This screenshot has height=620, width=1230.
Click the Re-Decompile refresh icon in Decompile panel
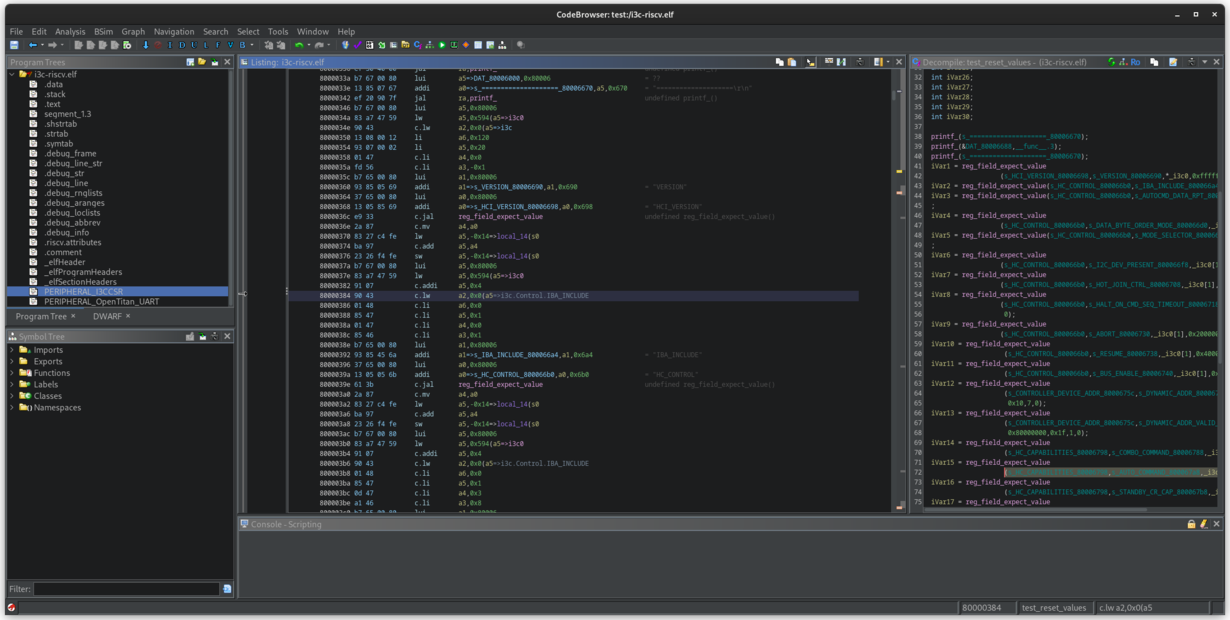(x=1112, y=62)
